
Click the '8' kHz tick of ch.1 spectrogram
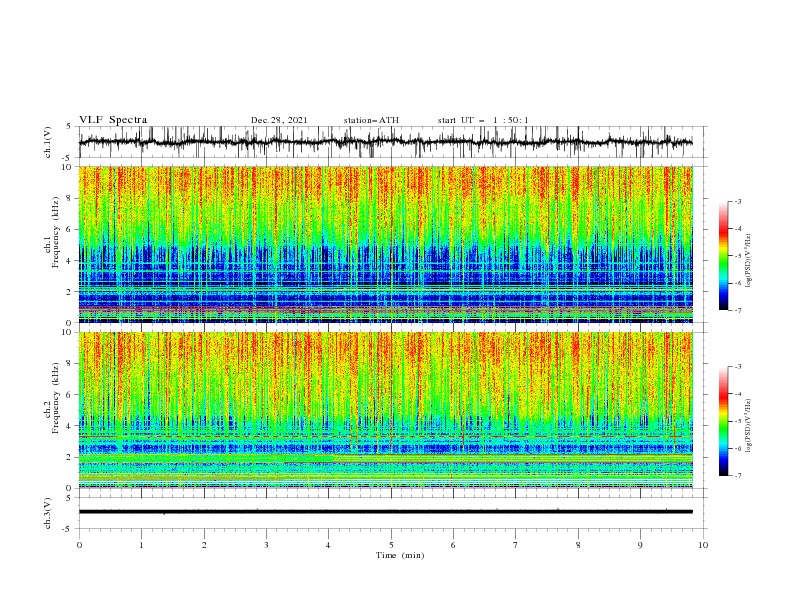[71, 198]
